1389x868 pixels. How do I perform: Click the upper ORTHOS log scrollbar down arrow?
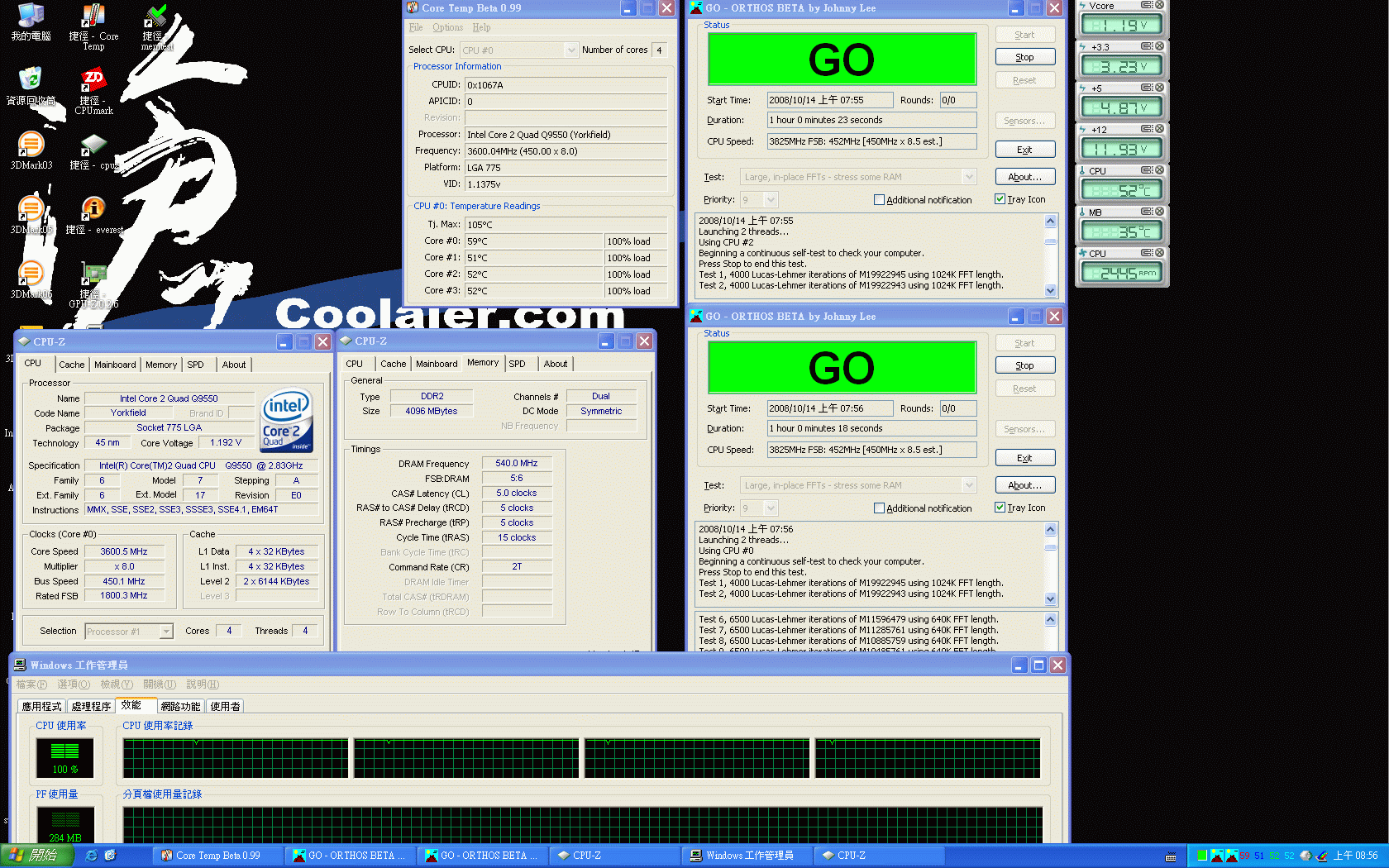(x=1050, y=291)
